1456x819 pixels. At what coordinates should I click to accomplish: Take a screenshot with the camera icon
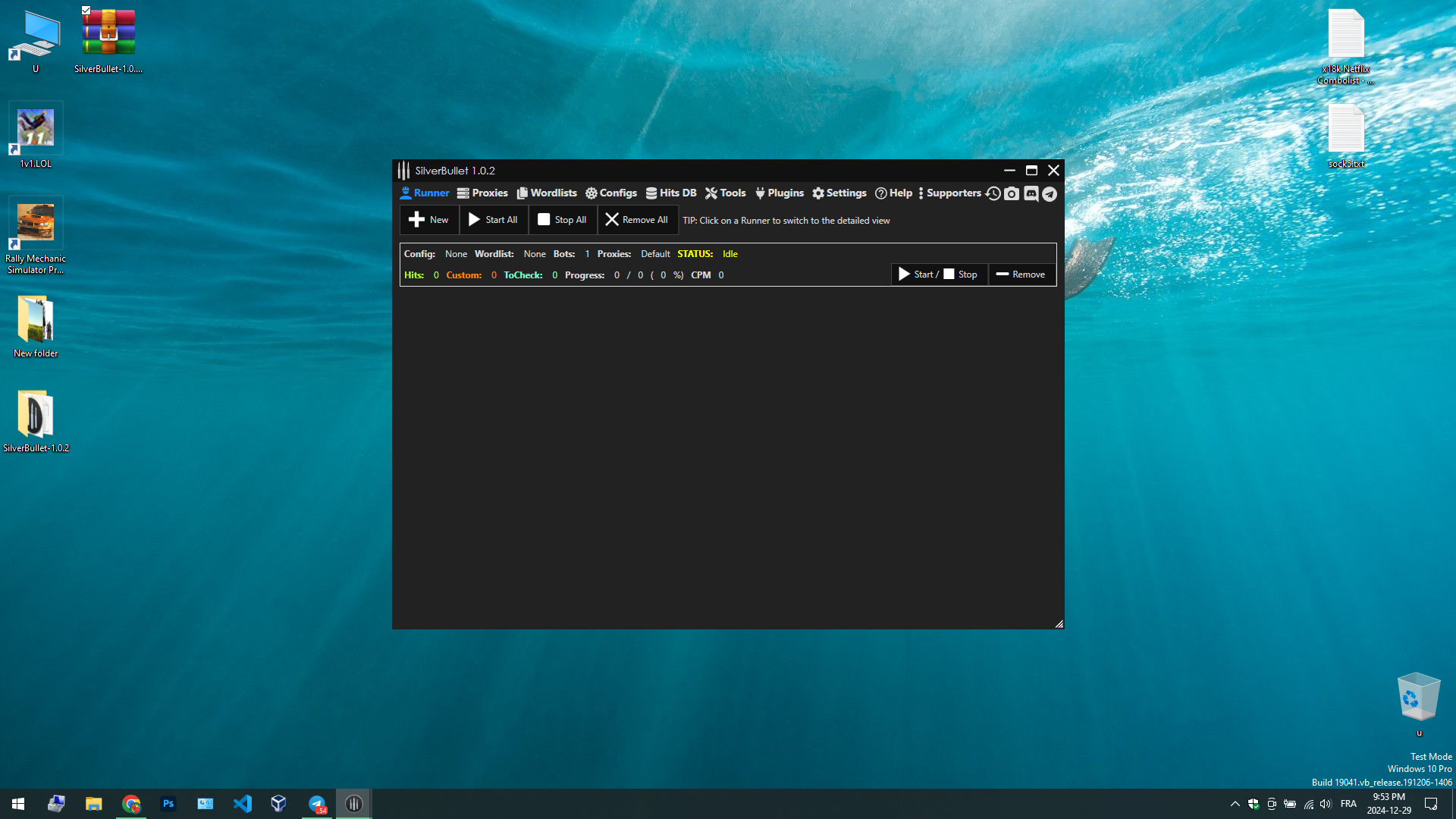click(1012, 193)
